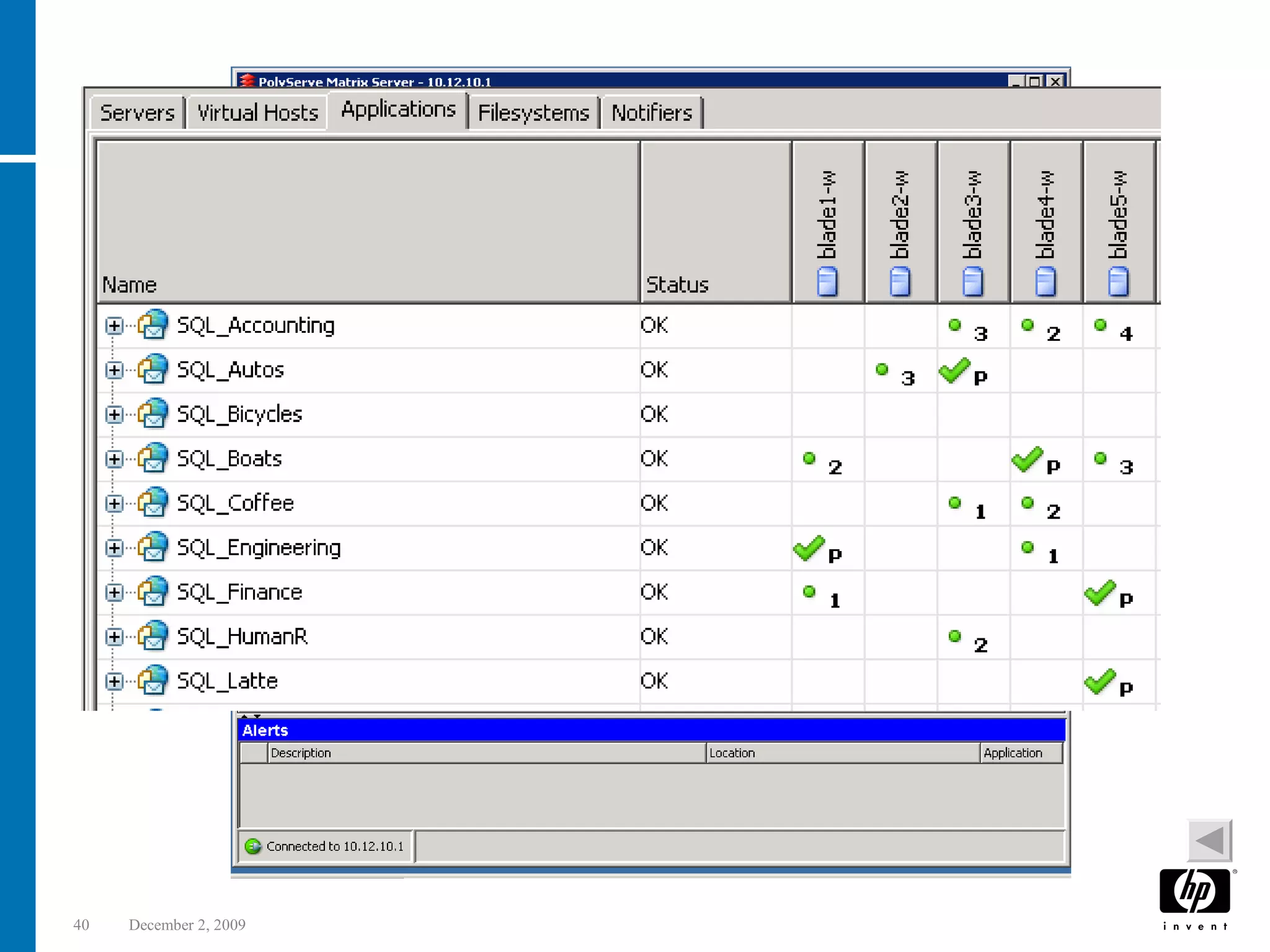Click the green connection status icon
This screenshot has width=1270, height=952.
click(253, 846)
